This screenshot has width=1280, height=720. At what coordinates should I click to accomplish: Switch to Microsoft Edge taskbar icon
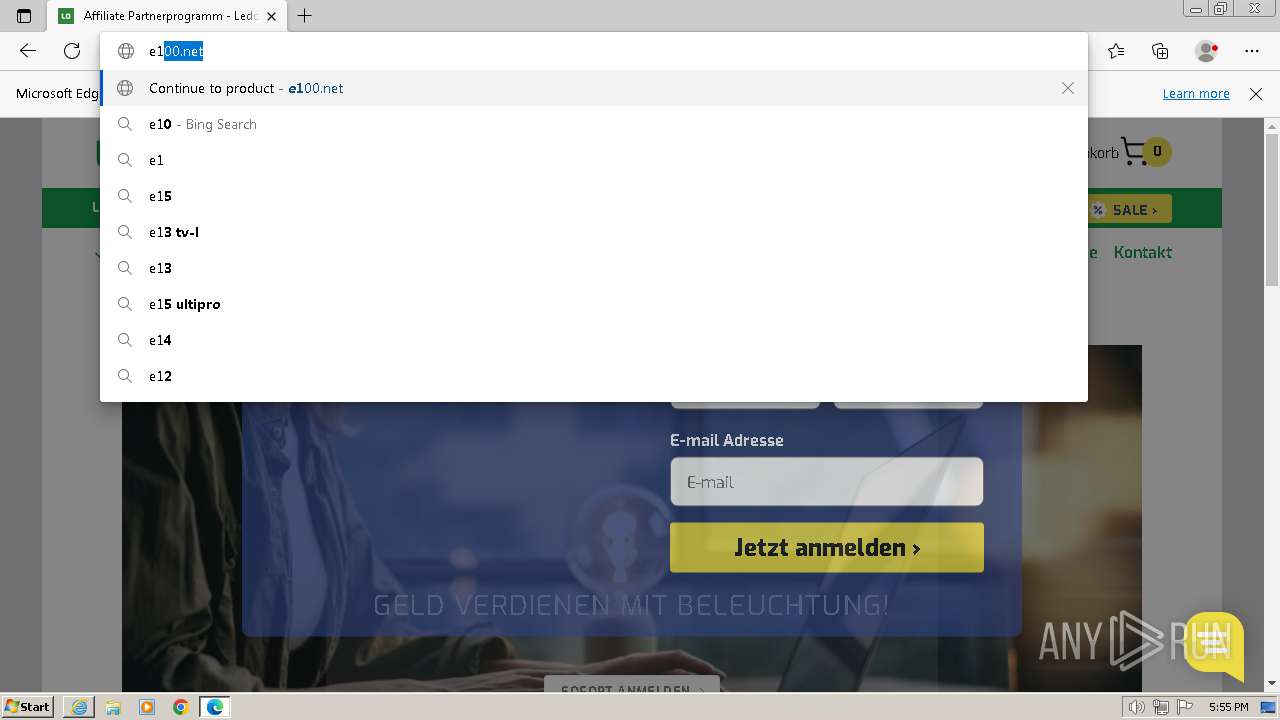(215, 707)
